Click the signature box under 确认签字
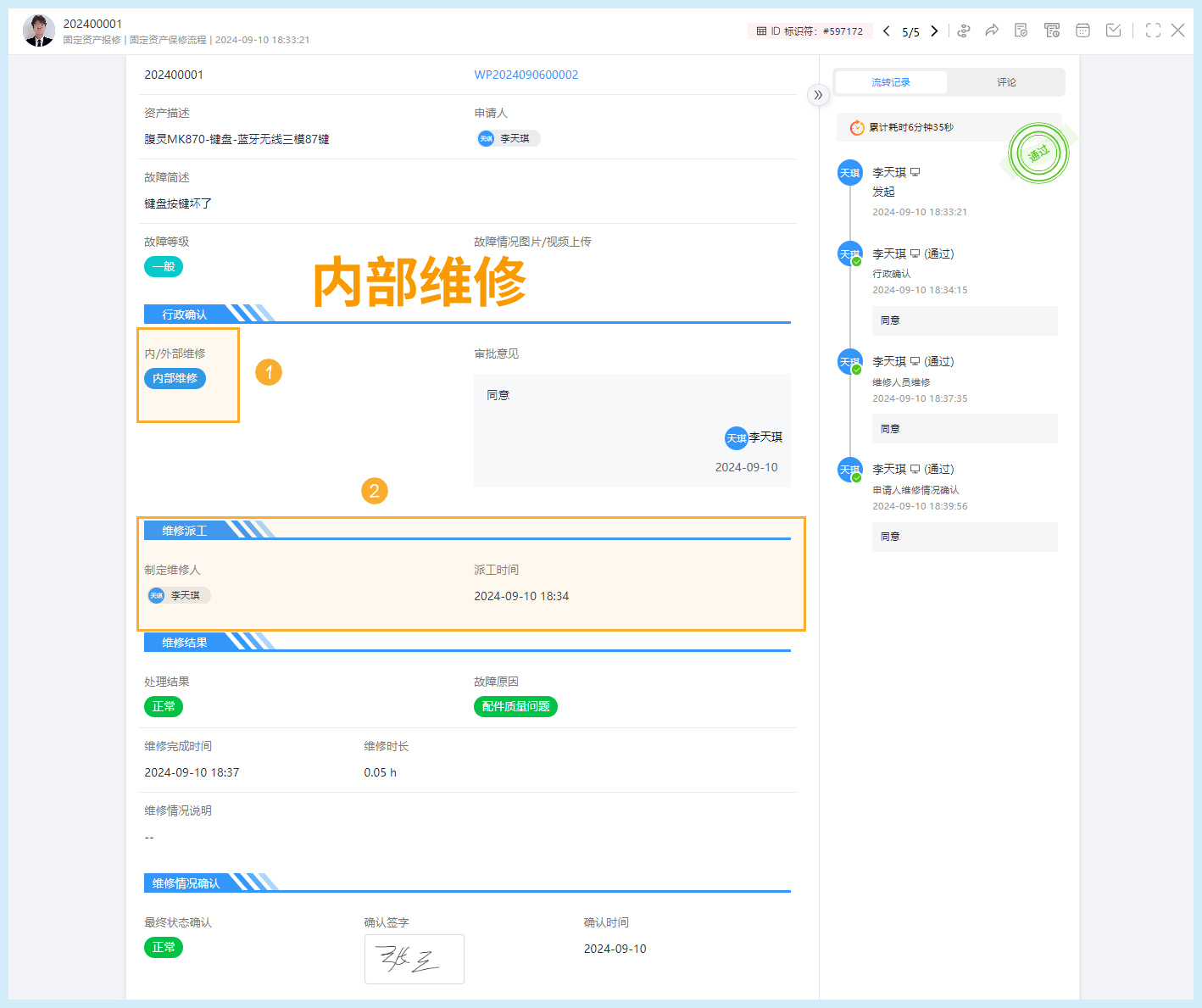Viewport: 1202px width, 1008px height. [414, 959]
